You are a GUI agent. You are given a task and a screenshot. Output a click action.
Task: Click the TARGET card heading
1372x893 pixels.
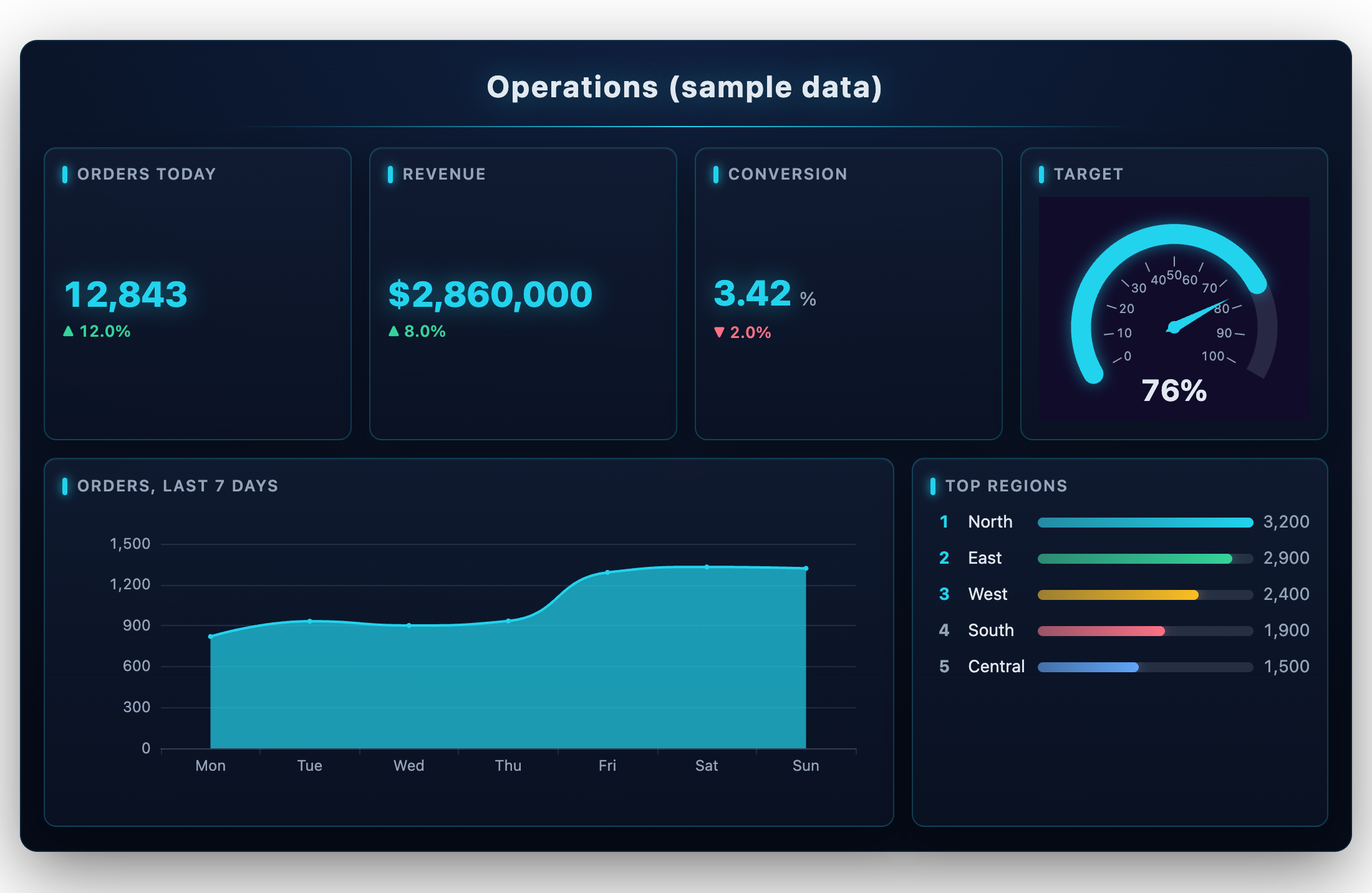[1088, 174]
